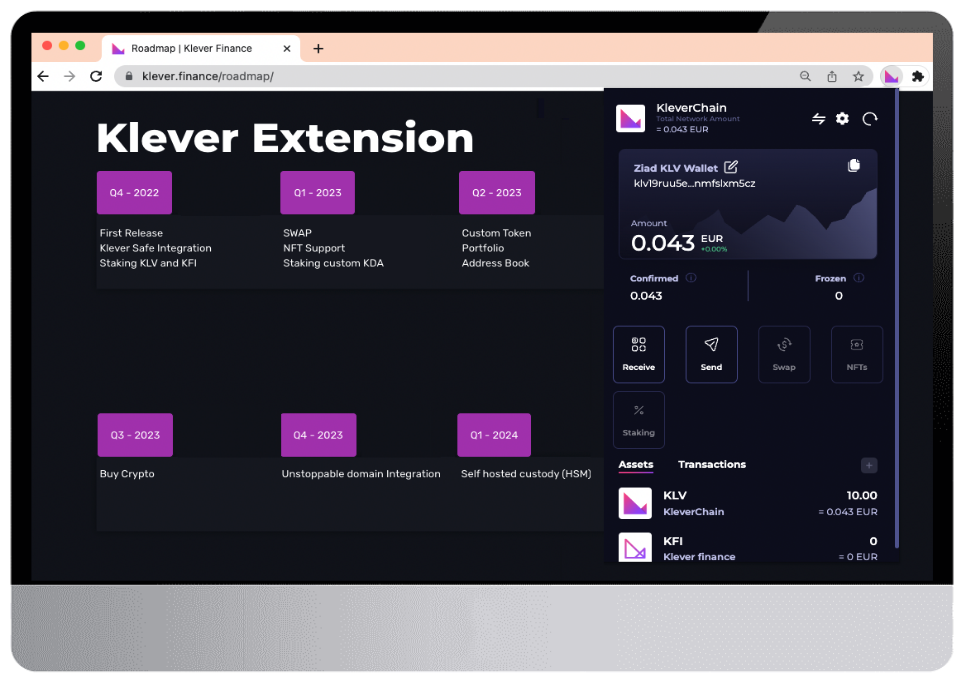Viewport: 965px width, 684px height.
Task: Open the Staking section
Action: pyautogui.click(x=639, y=420)
